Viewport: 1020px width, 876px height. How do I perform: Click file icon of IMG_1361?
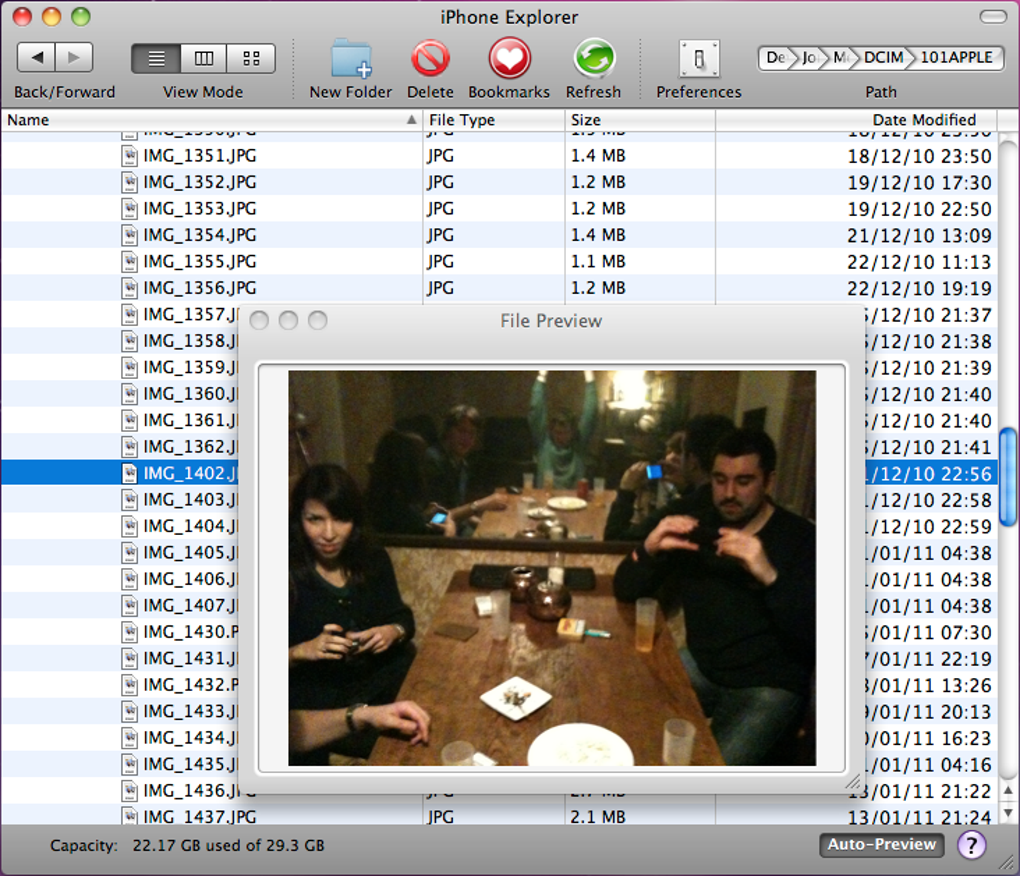(130, 420)
